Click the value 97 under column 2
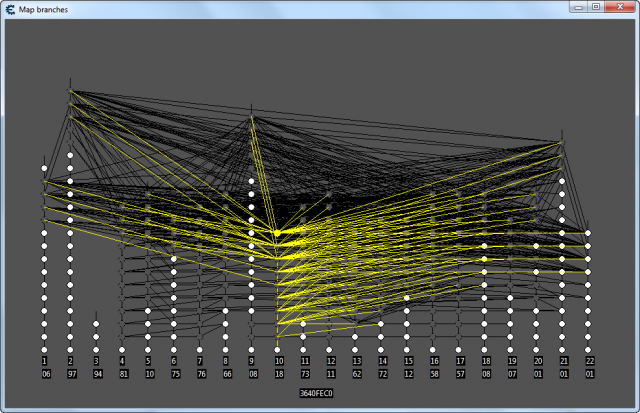The image size is (640, 413). tap(70, 373)
